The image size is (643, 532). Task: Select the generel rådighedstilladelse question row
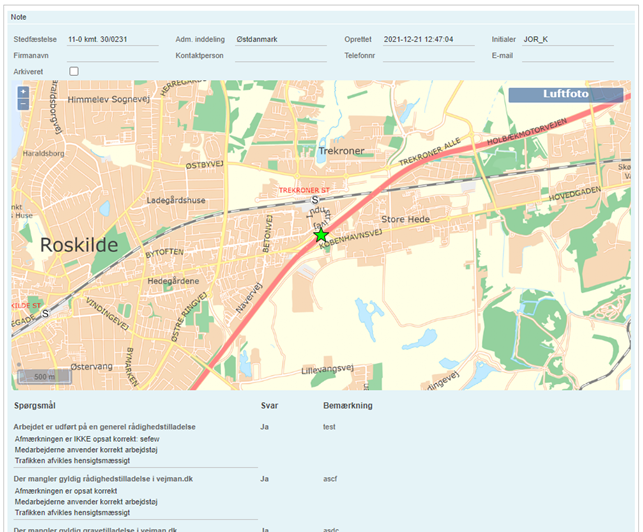point(105,426)
